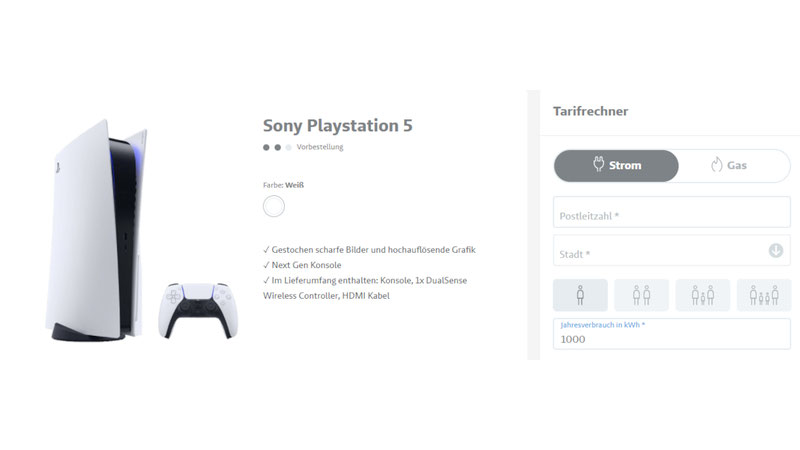Click the Sony Playstation 5 title
This screenshot has width=800, height=450.
338,126
